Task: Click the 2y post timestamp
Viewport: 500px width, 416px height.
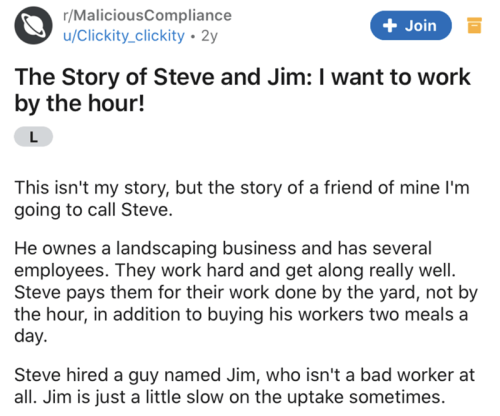Action: (209, 36)
